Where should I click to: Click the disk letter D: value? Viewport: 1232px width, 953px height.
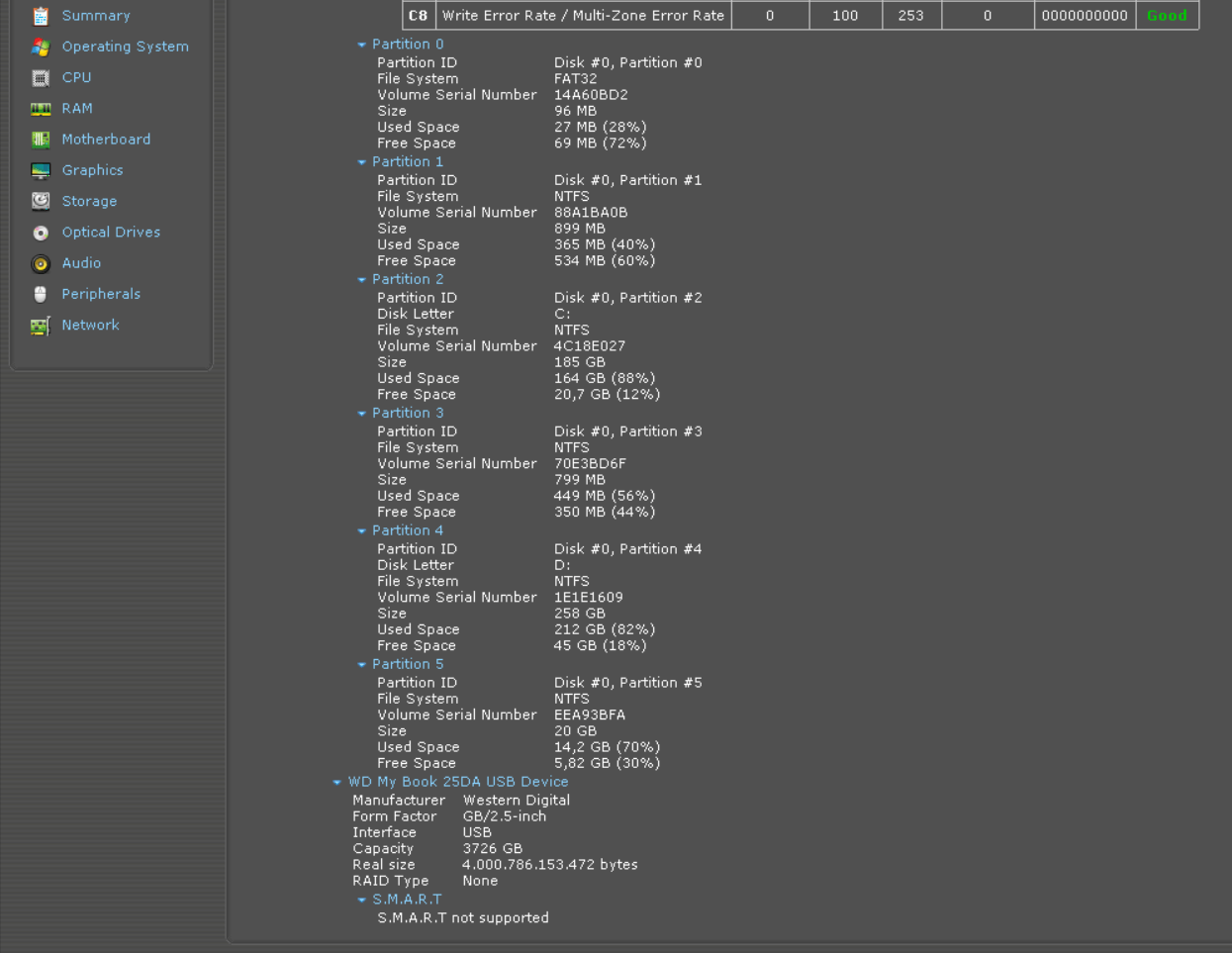click(562, 565)
